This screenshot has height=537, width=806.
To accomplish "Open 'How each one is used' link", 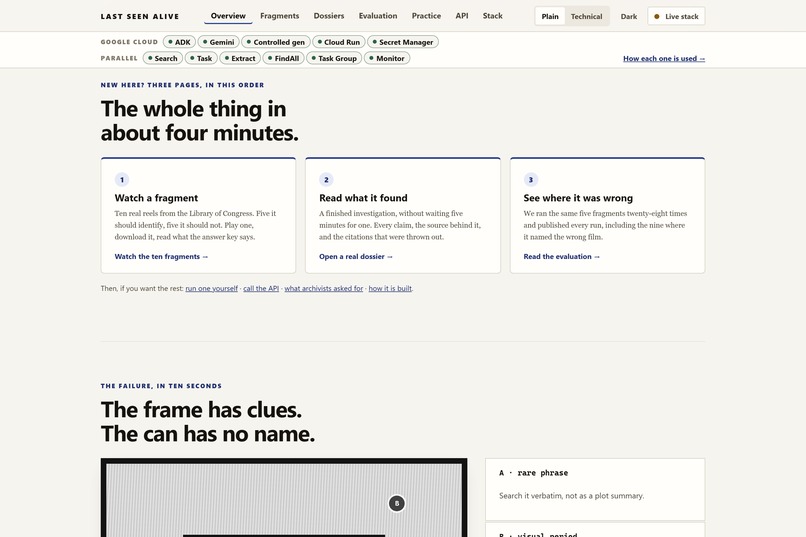I will pyautogui.click(x=664, y=59).
